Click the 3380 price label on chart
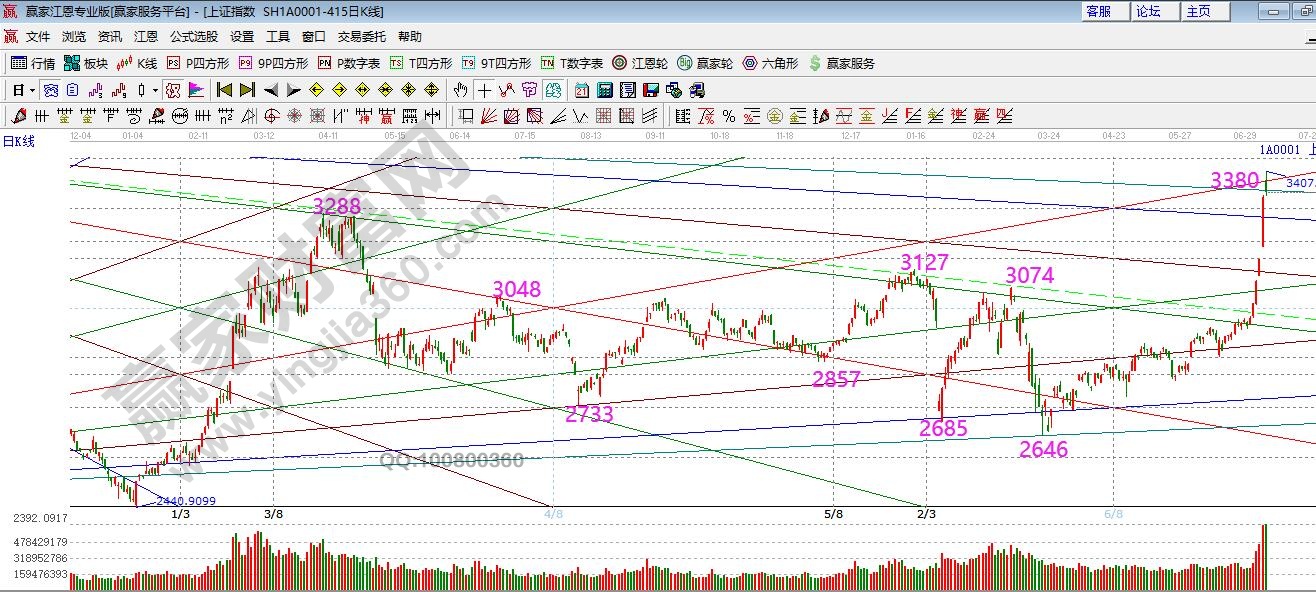The width and height of the screenshot is (1316, 592). tap(1234, 181)
